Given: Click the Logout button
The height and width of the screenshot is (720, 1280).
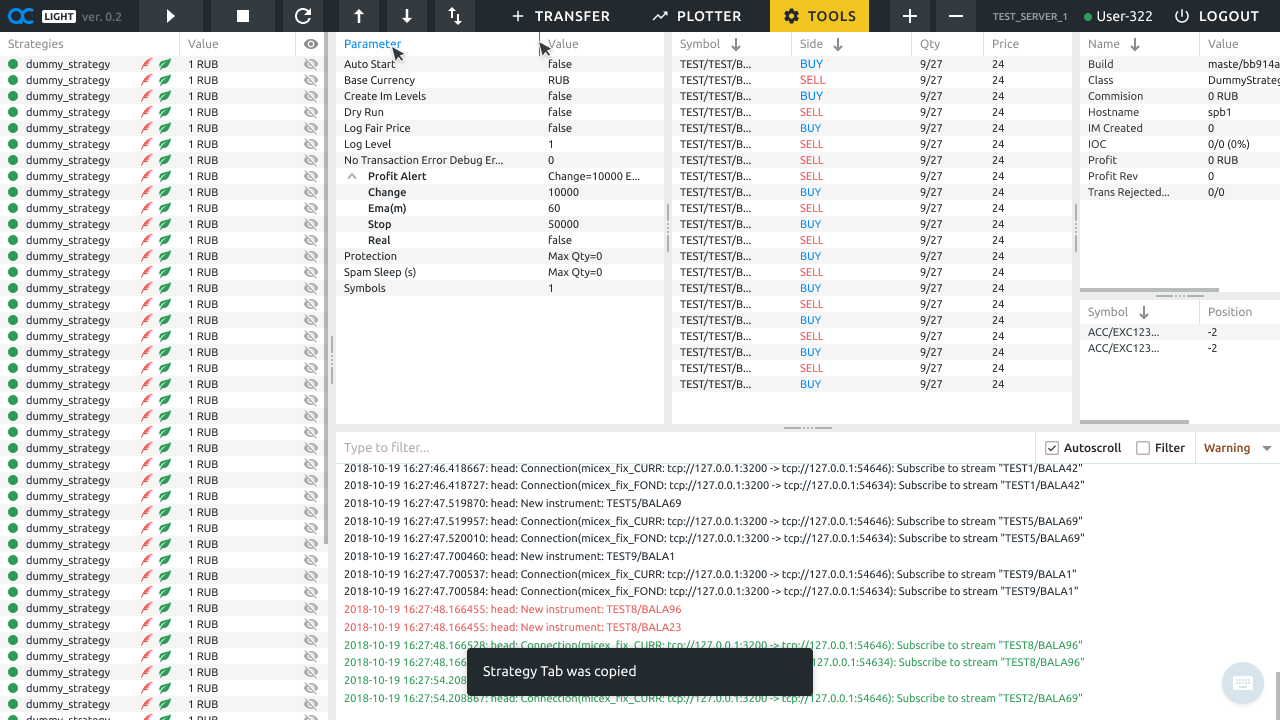Looking at the screenshot, I should click(1217, 16).
